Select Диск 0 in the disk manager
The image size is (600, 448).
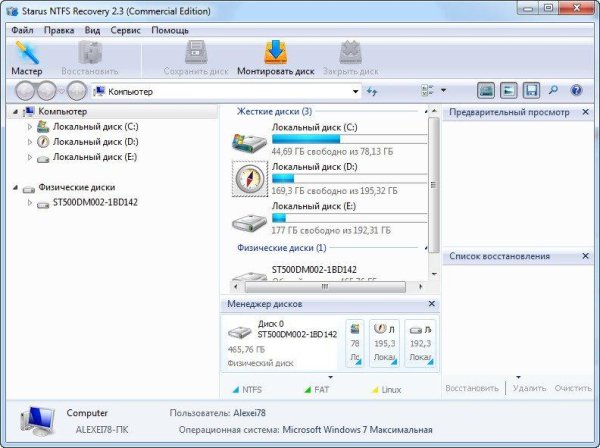coord(282,343)
